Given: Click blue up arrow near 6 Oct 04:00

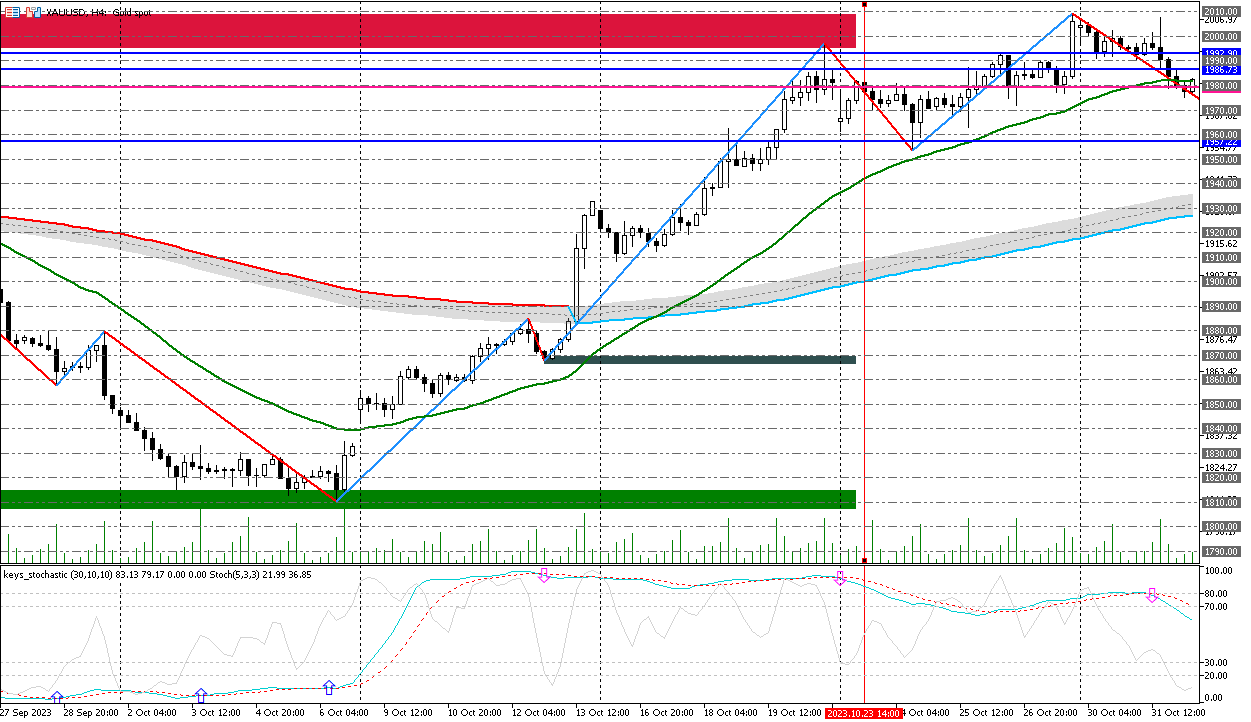Looking at the screenshot, I should click(329, 688).
